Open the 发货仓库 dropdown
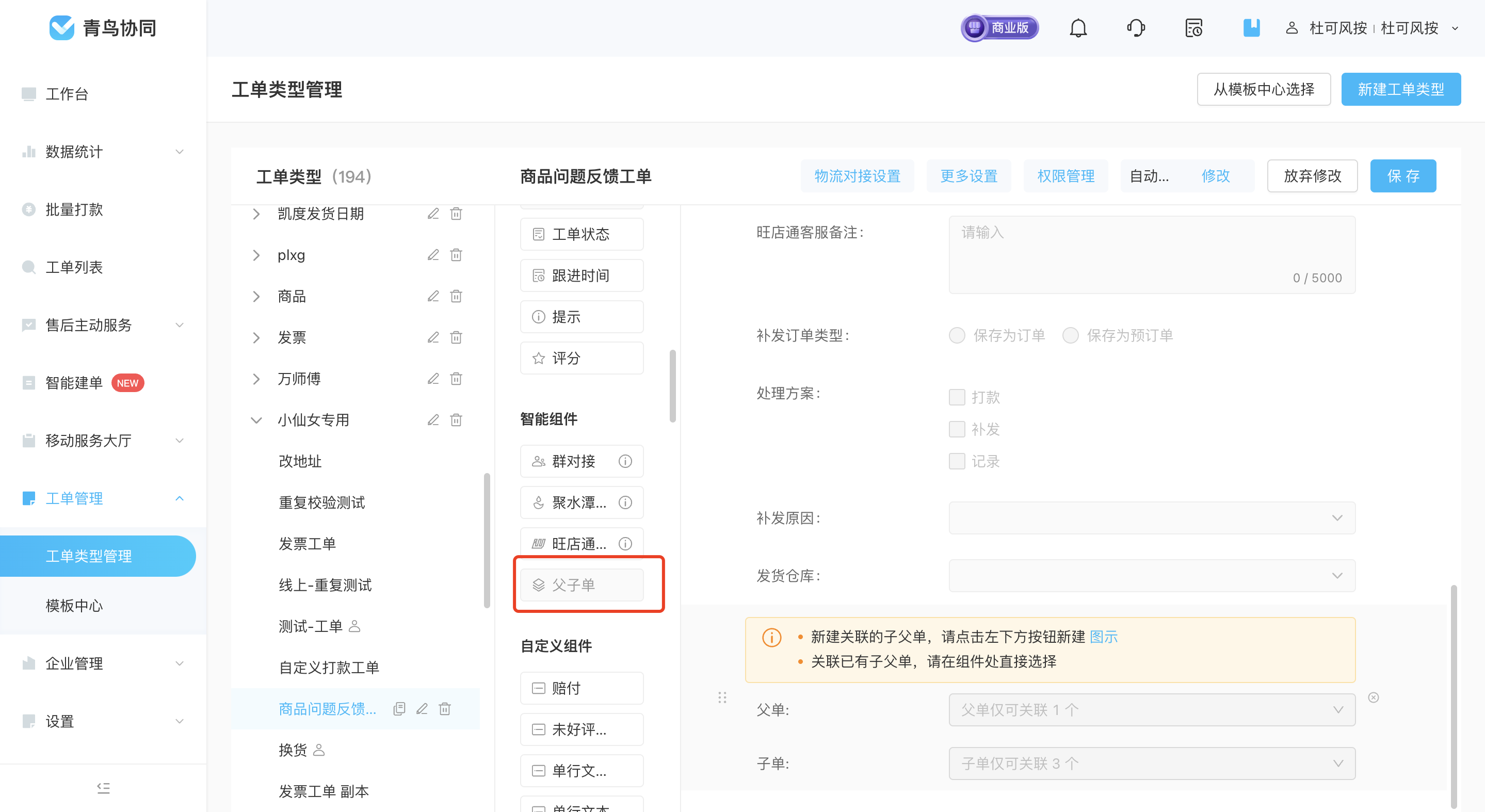This screenshot has height=812, width=1485. [x=1152, y=575]
